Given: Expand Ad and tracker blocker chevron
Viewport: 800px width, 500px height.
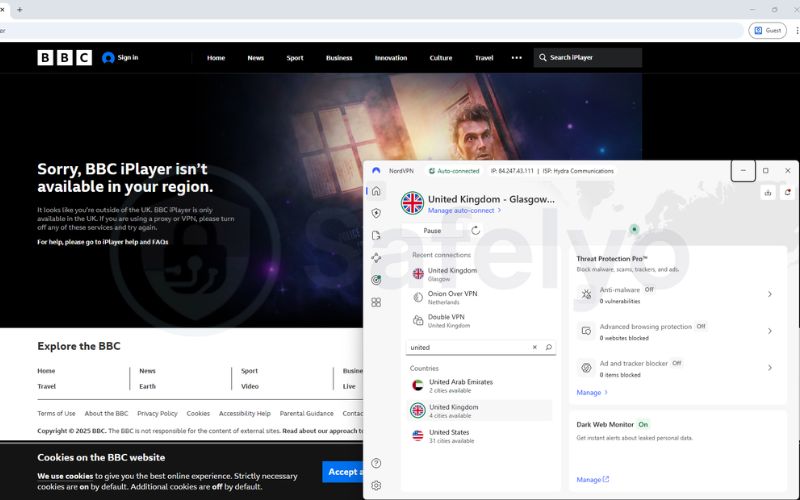Looking at the screenshot, I should 770,368.
